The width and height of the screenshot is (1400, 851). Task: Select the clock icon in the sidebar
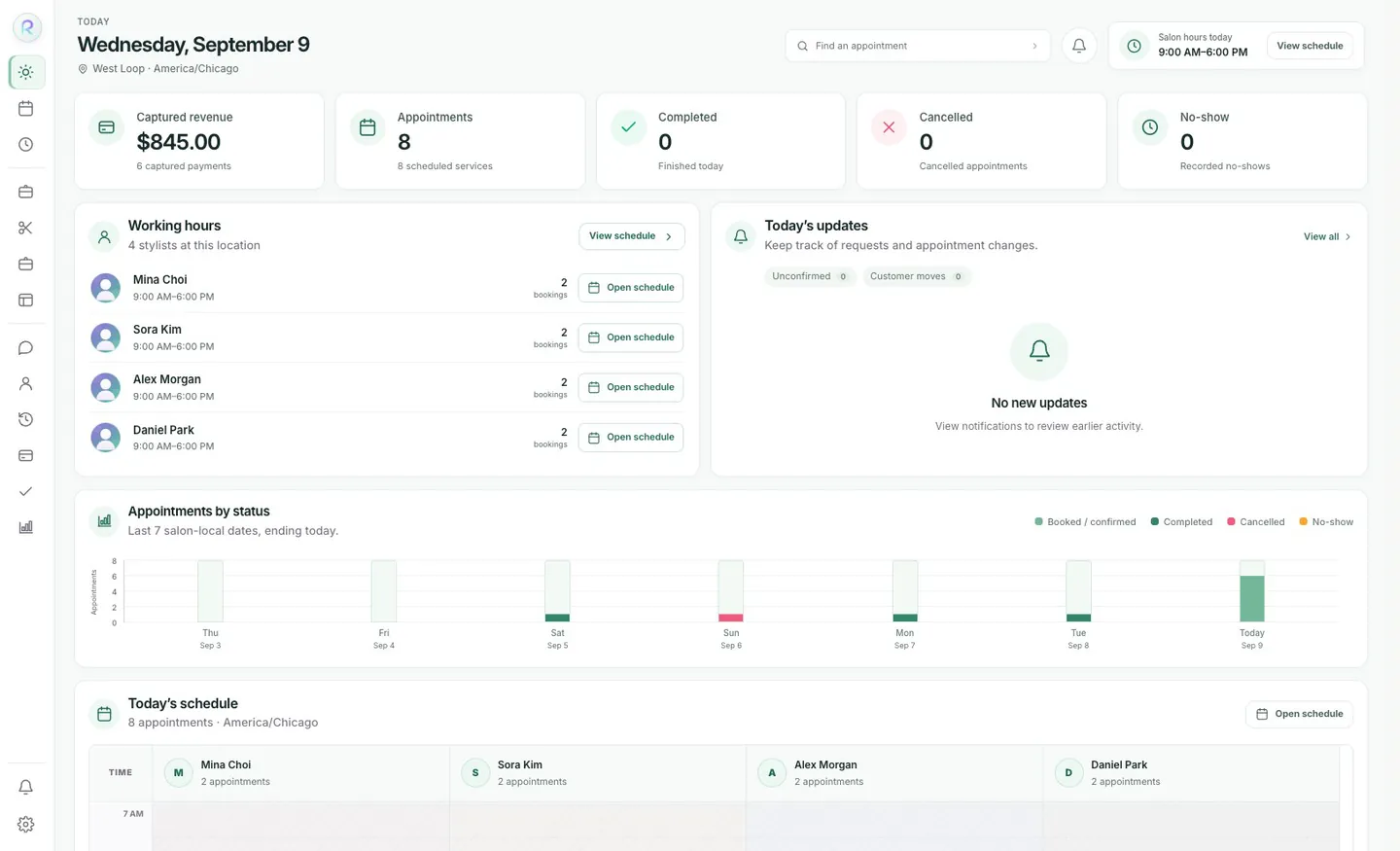(x=26, y=144)
